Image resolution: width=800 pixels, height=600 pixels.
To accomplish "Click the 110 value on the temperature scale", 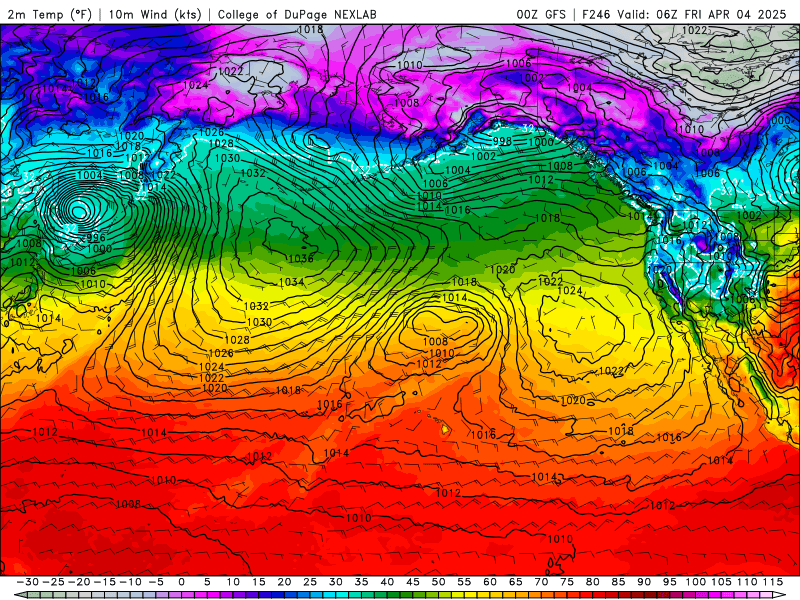I will [747, 582].
